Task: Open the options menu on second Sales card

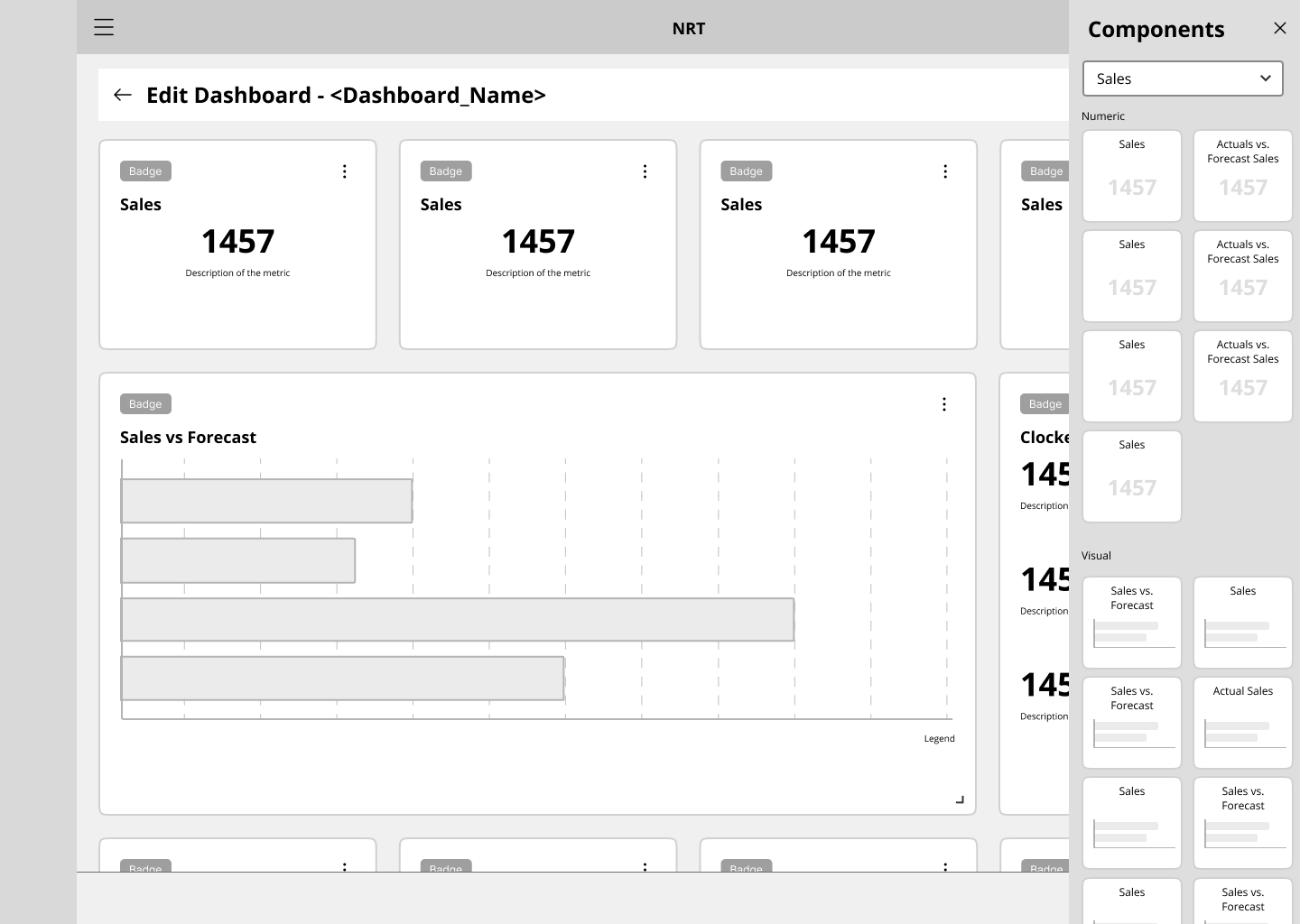Action: point(645,171)
